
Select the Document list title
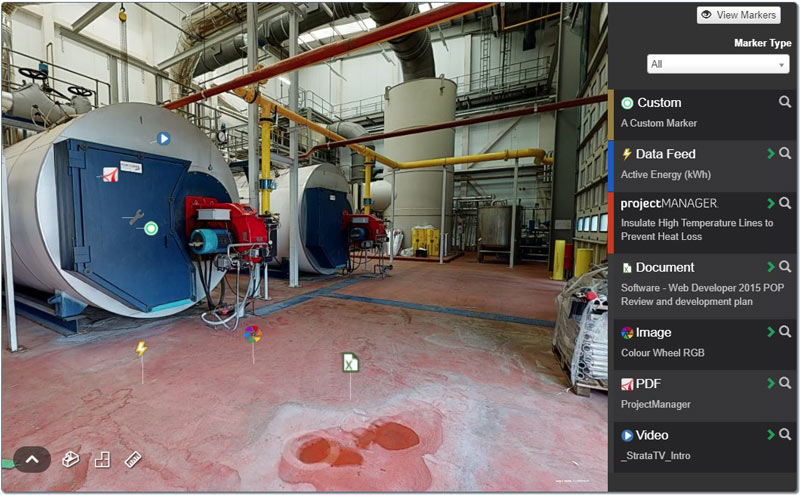click(x=665, y=267)
